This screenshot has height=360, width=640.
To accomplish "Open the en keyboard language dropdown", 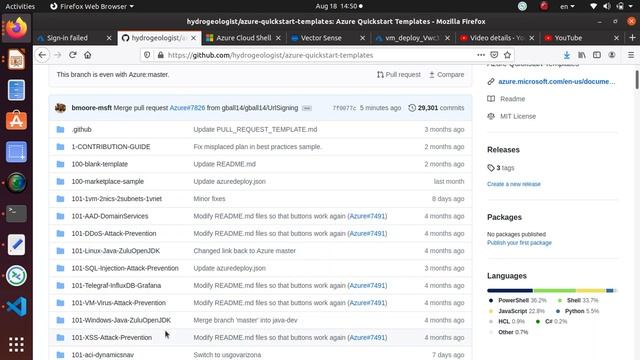I will 567,6.
